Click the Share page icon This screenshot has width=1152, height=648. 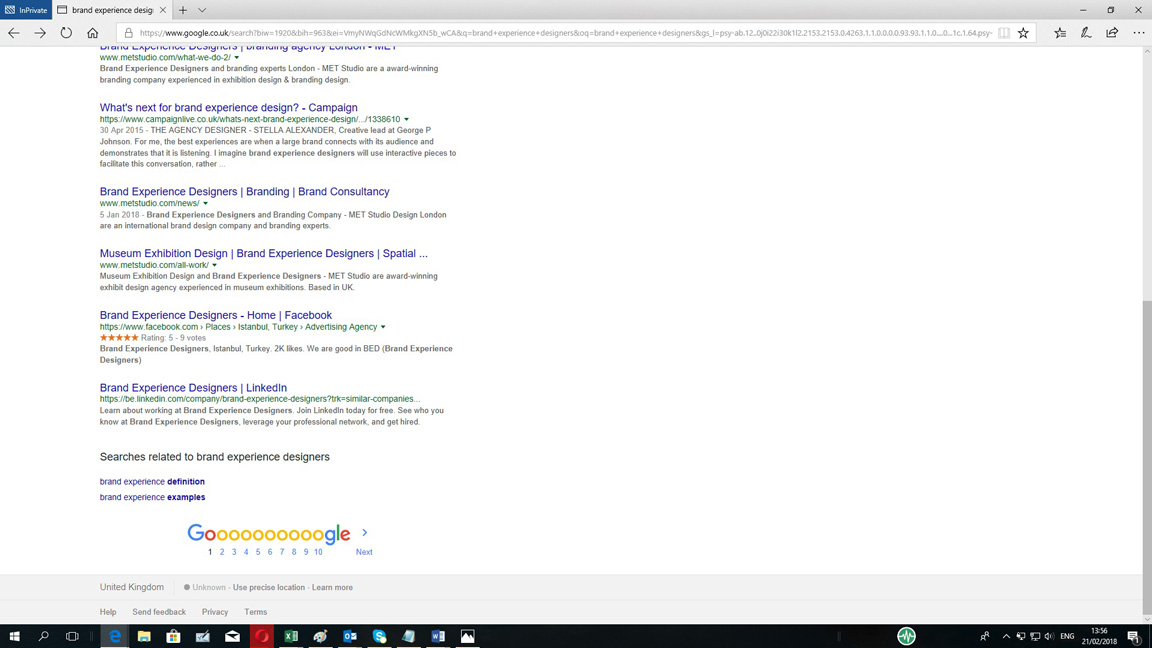point(1112,33)
